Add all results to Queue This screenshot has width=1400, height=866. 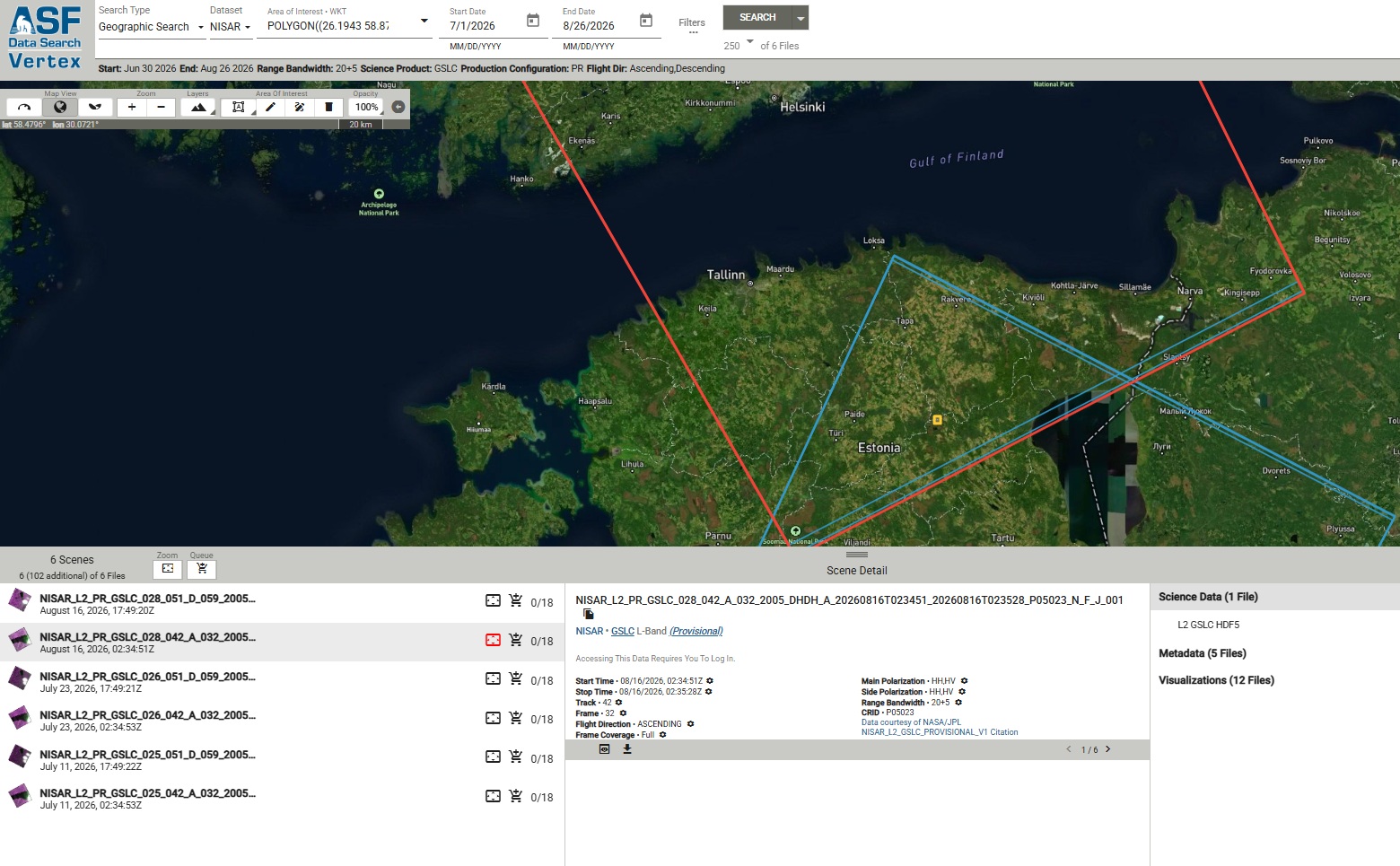[202, 568]
